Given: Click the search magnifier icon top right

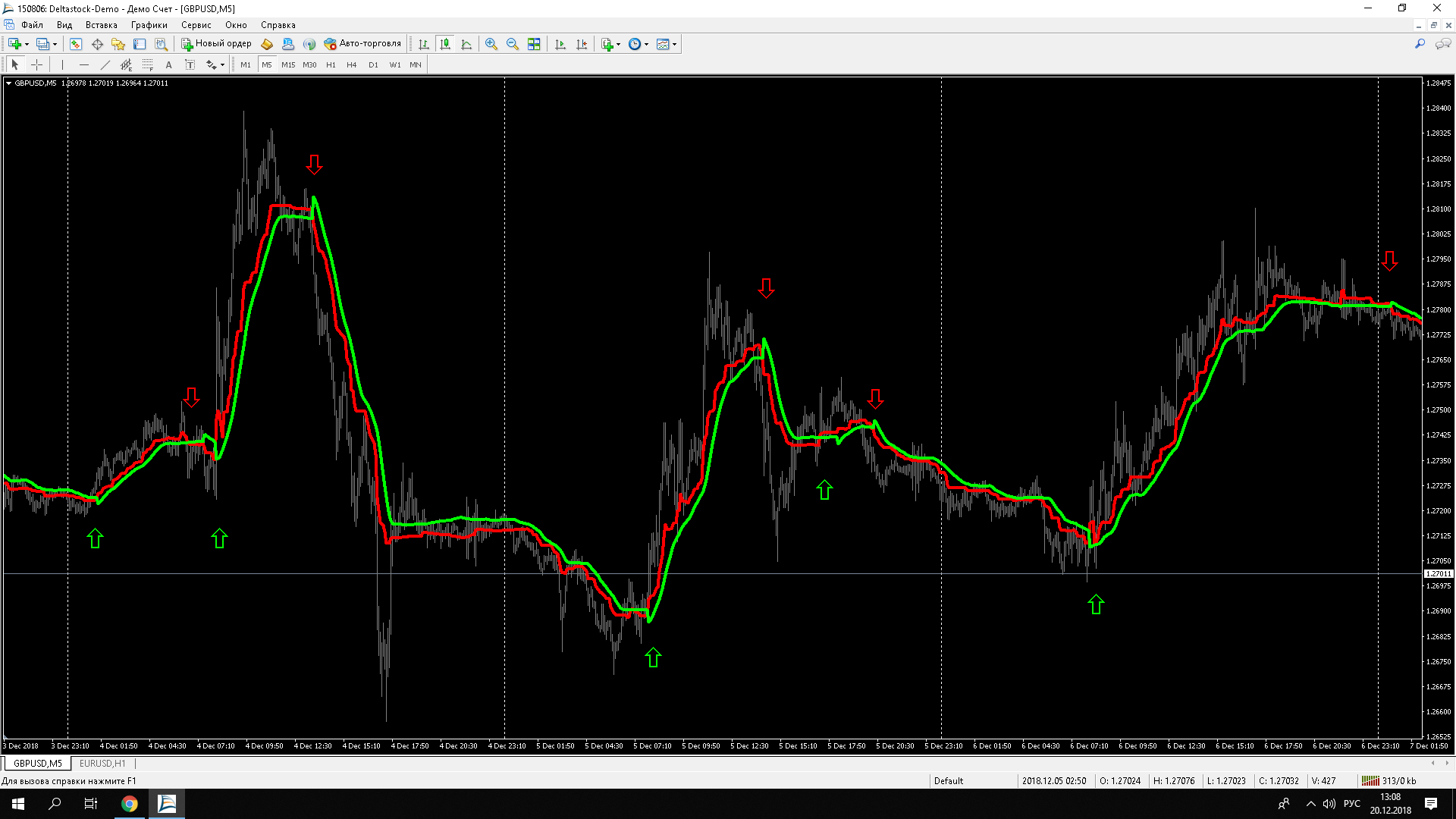Looking at the screenshot, I should [x=1420, y=44].
